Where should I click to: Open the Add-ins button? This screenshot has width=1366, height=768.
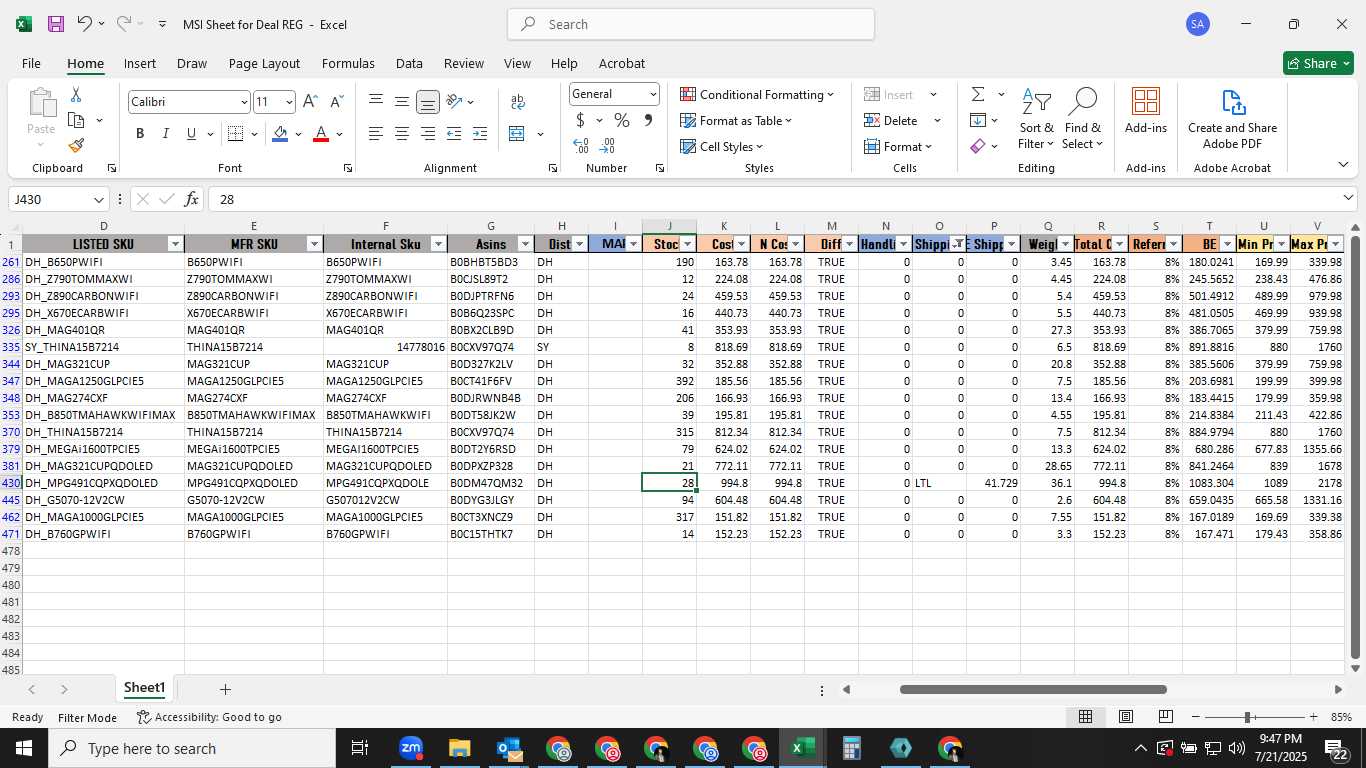pos(1146,110)
